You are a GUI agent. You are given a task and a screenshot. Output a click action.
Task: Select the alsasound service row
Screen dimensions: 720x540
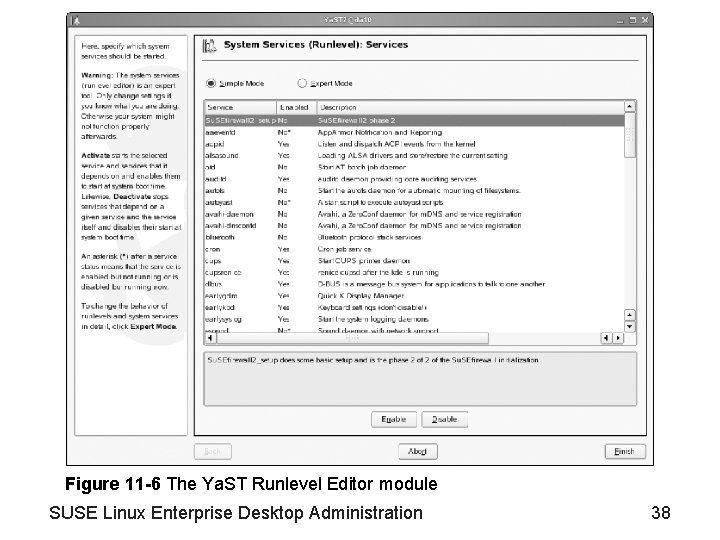(414, 156)
